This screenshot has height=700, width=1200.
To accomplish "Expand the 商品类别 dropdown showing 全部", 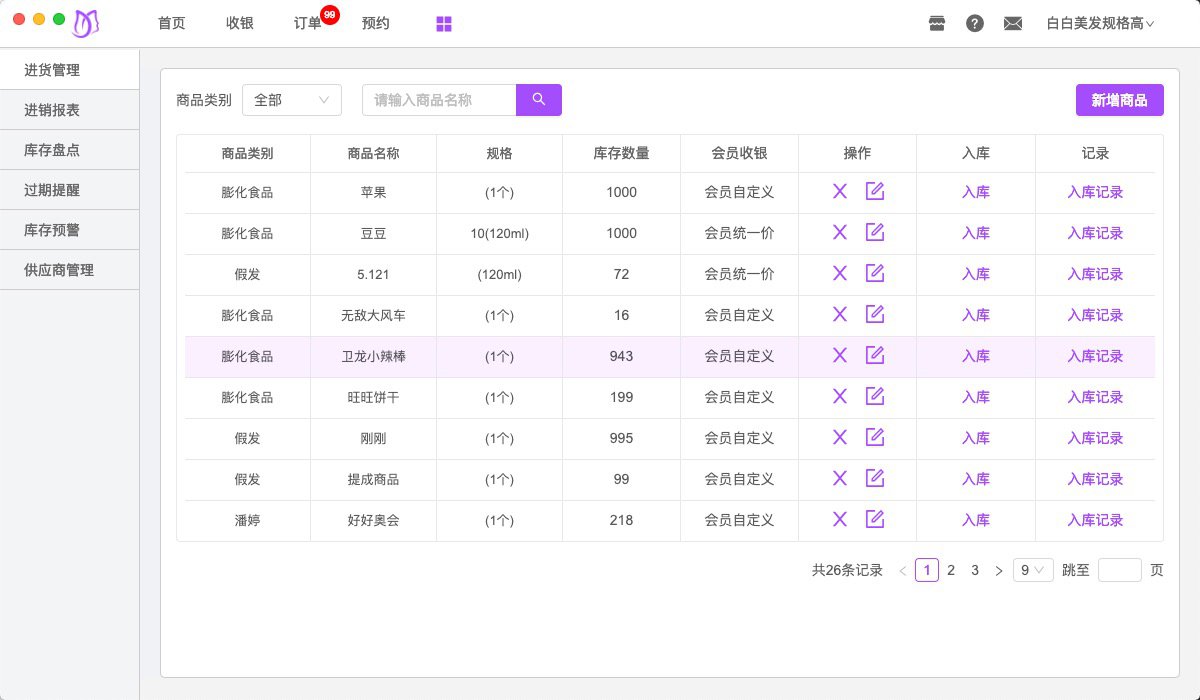I will tap(291, 100).
